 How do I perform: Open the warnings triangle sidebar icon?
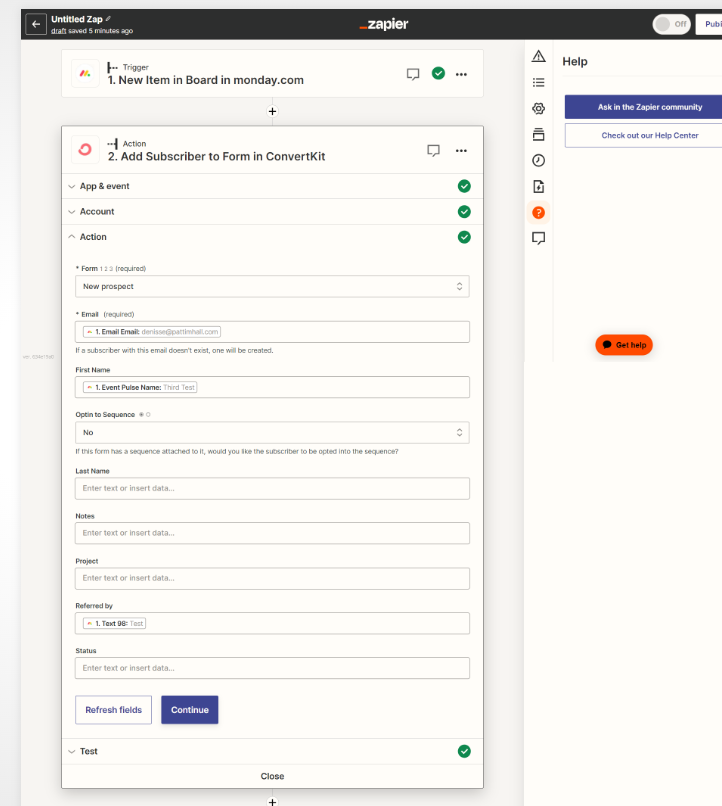(539, 56)
